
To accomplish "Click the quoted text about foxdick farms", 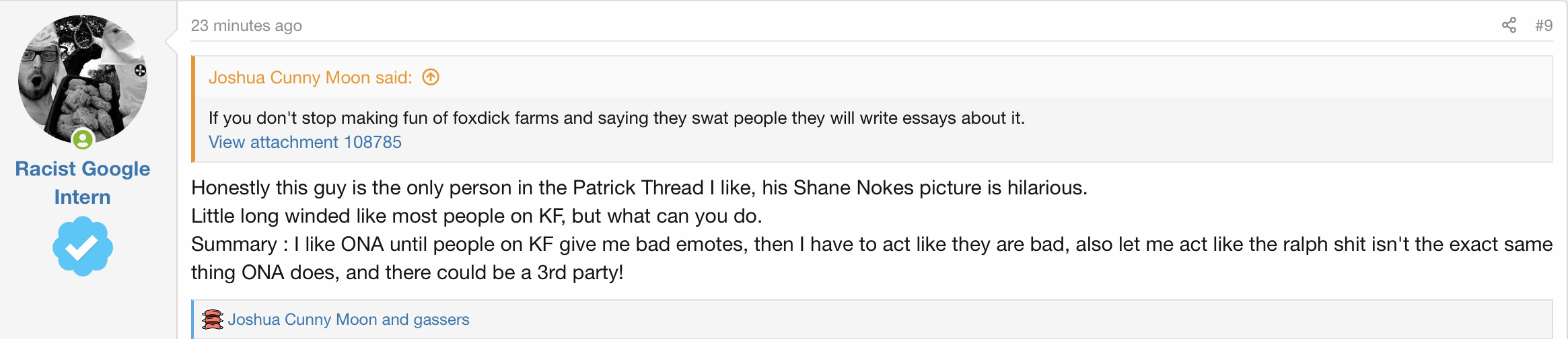I will coord(616,118).
